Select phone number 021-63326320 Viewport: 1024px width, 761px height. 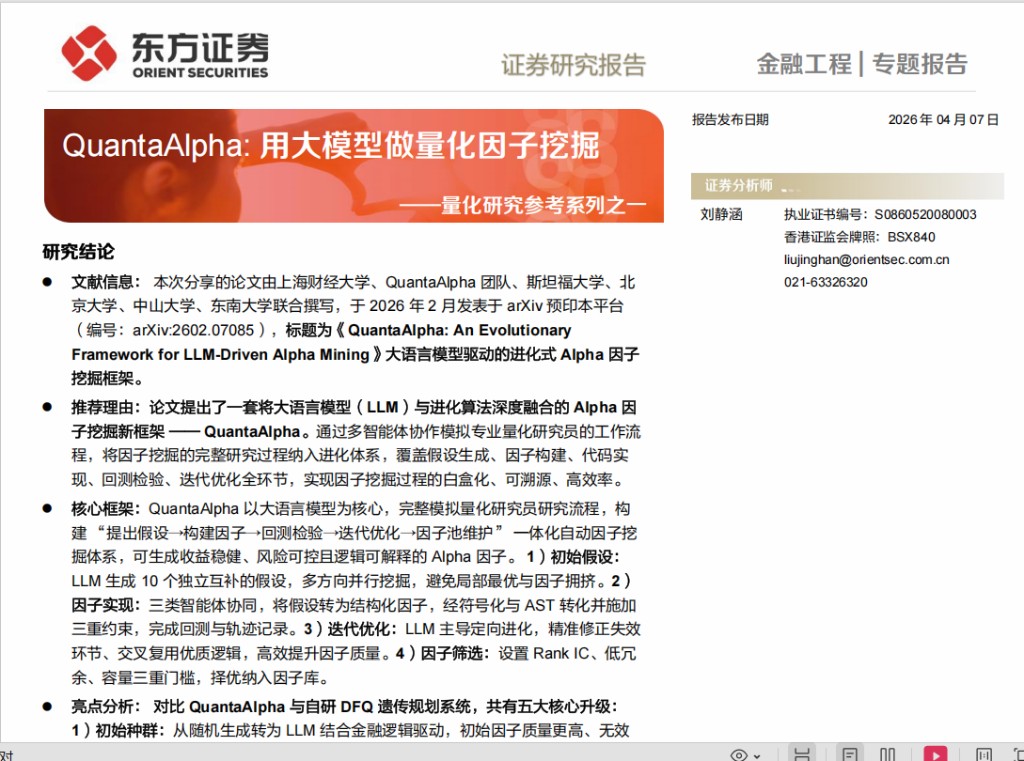click(825, 282)
